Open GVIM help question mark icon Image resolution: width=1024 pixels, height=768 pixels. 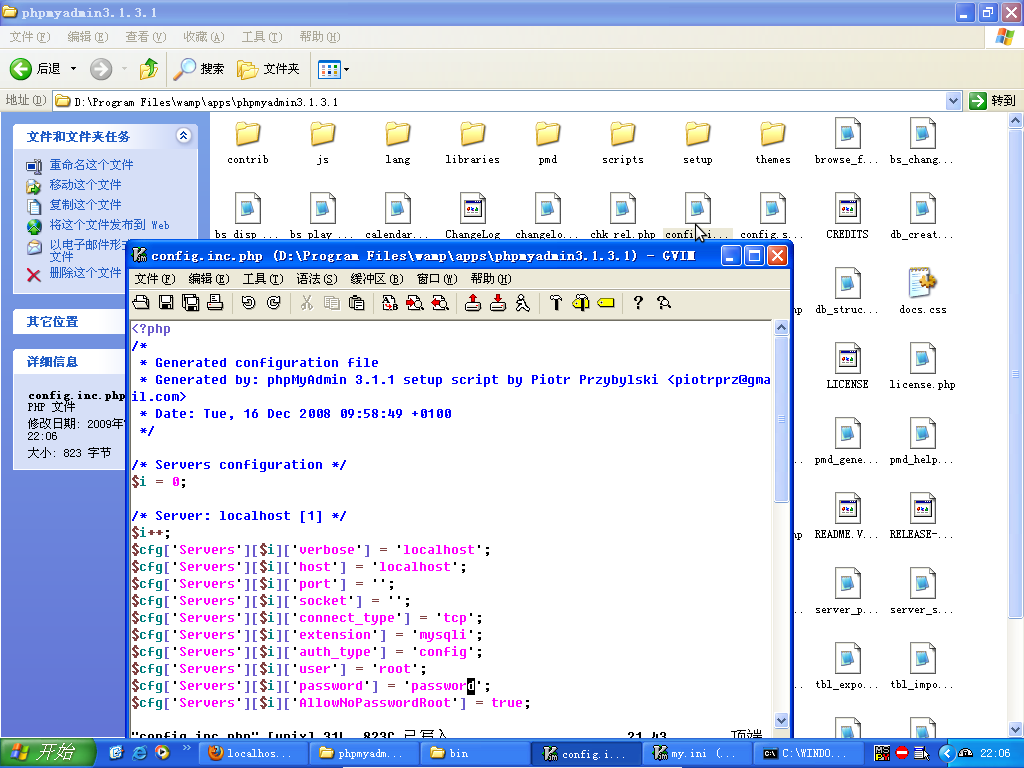click(638, 302)
